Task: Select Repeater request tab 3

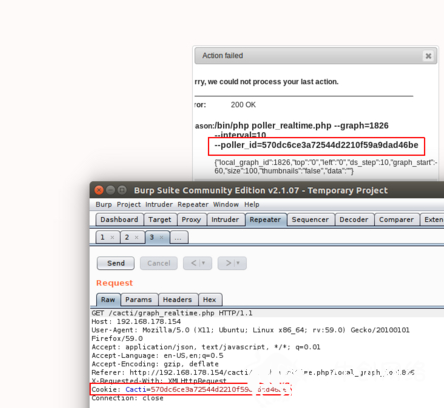Action: point(152,237)
